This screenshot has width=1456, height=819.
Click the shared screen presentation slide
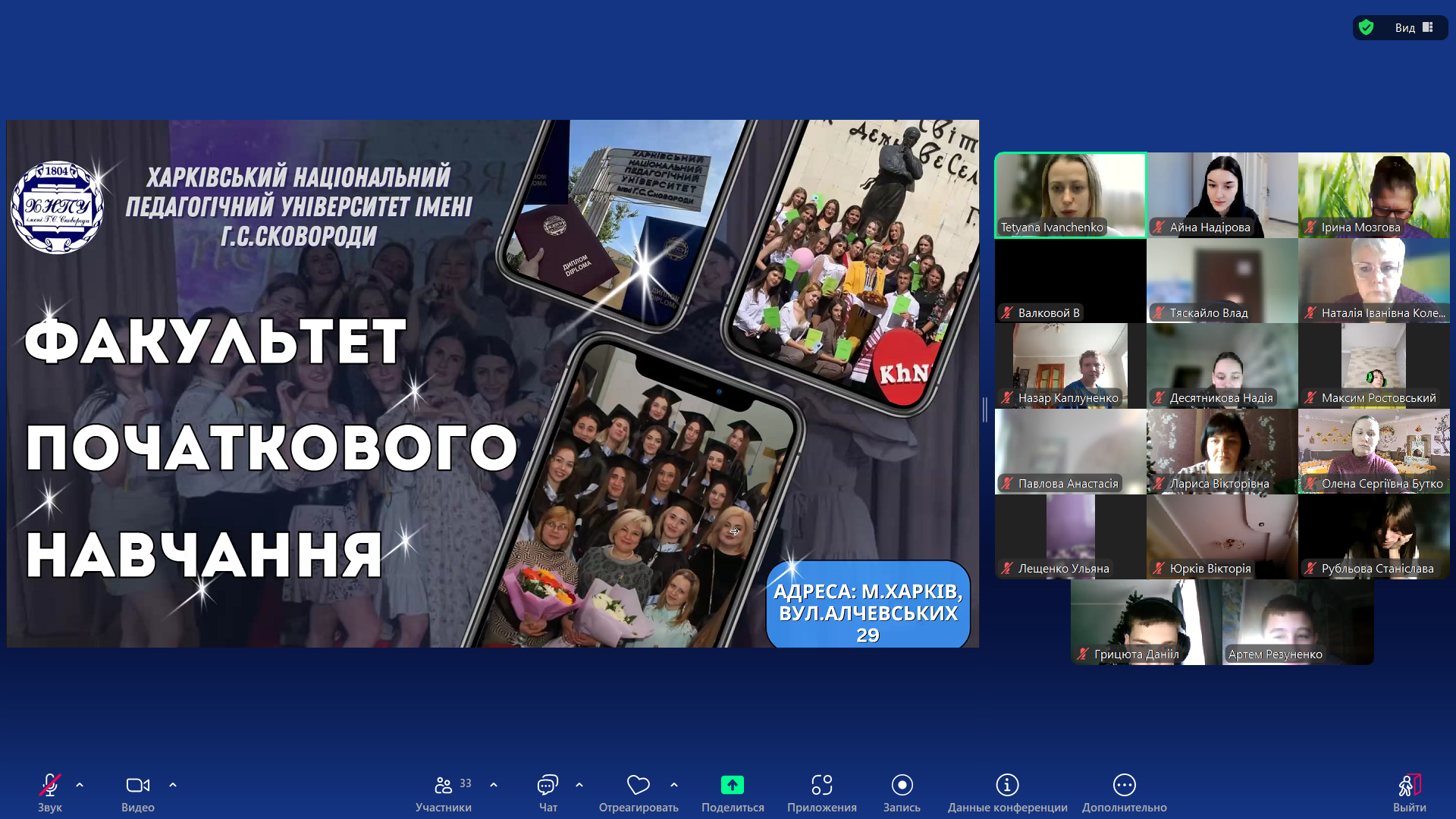tap(493, 383)
